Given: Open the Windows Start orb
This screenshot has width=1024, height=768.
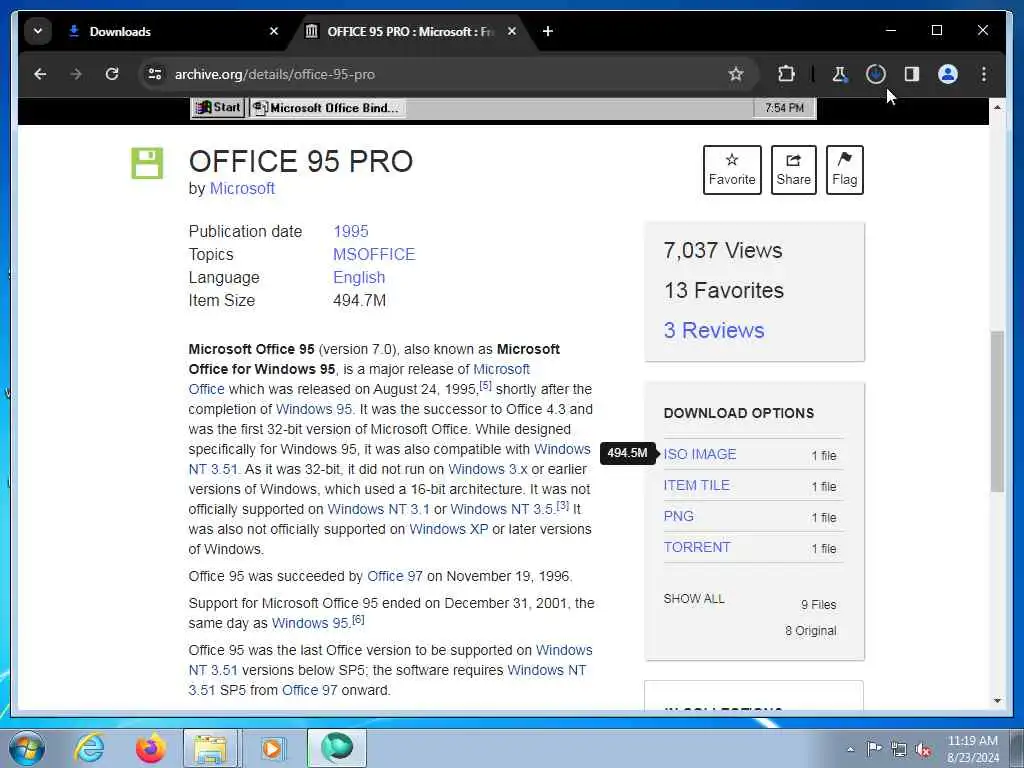Looking at the screenshot, I should (27, 748).
